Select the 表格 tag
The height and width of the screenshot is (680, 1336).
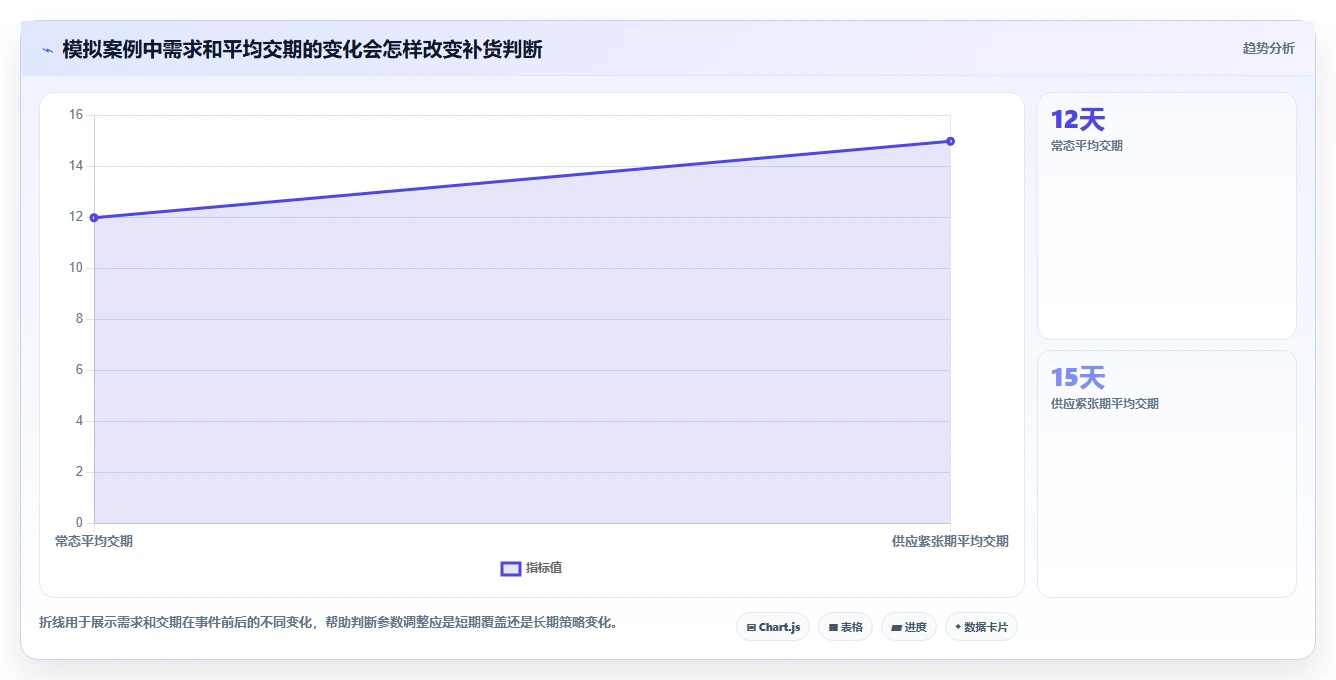click(x=845, y=627)
